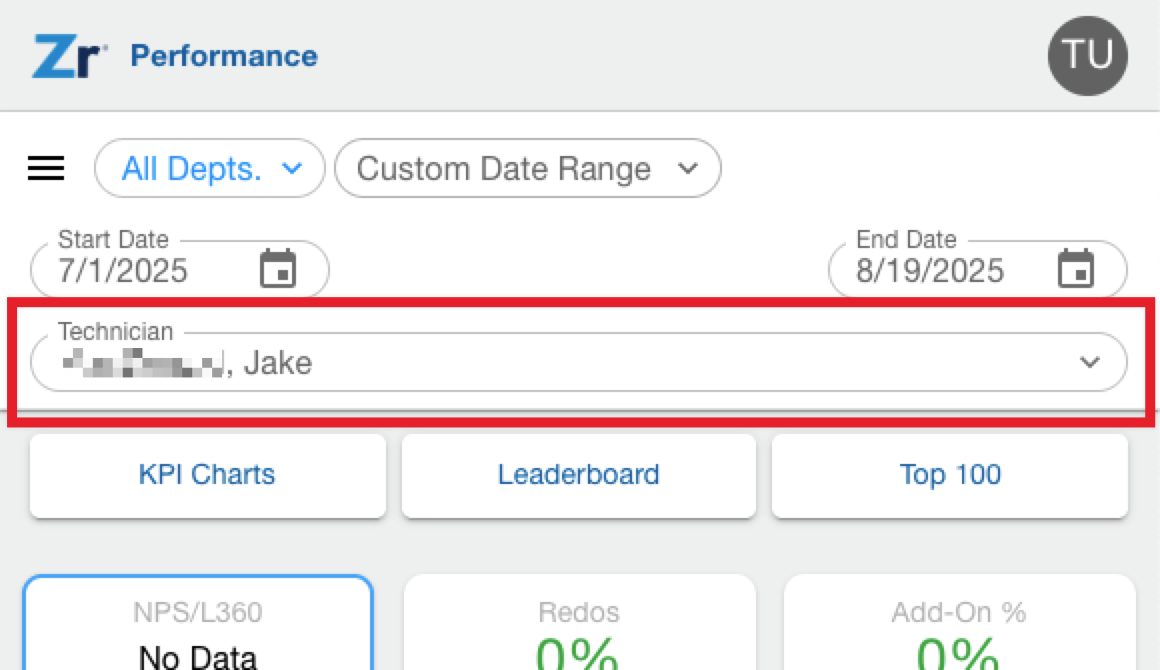Screen dimensions: 1160x670
Task: Switch to the KPI Charts tab
Action: point(208,476)
